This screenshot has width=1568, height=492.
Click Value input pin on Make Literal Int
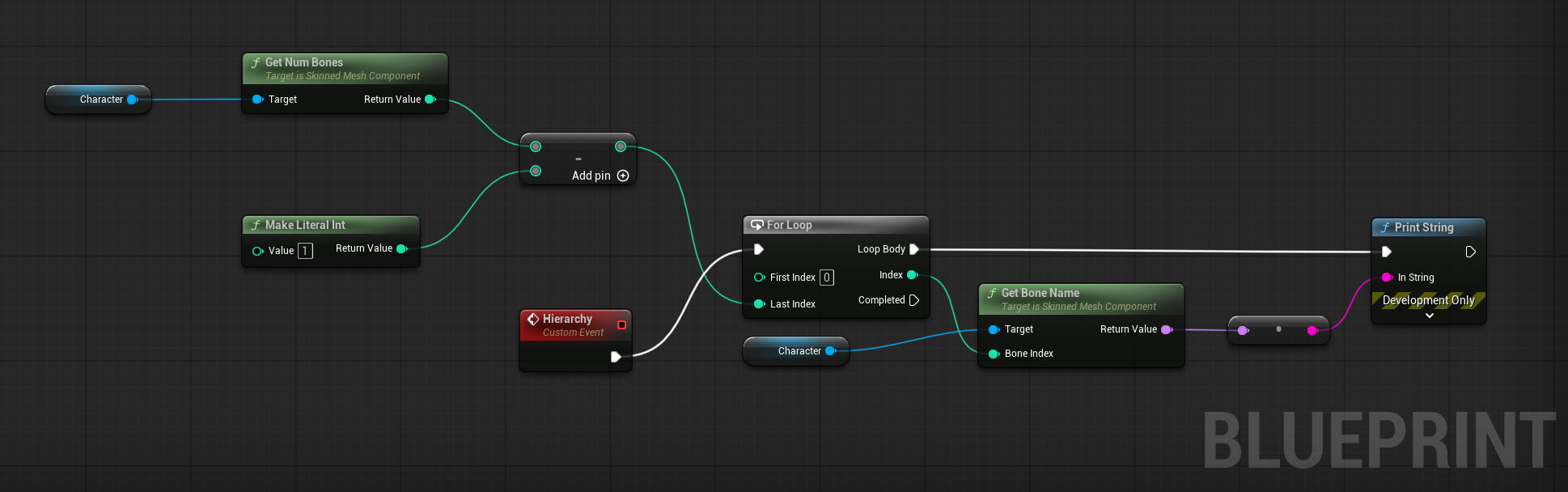click(x=258, y=251)
